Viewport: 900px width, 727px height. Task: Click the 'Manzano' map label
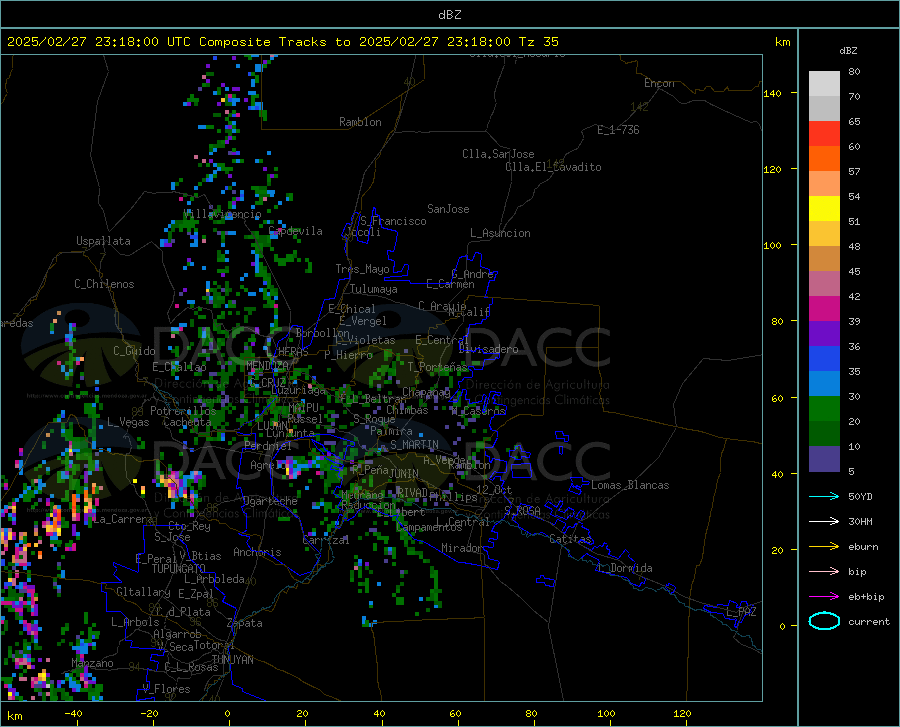[x=92, y=663]
